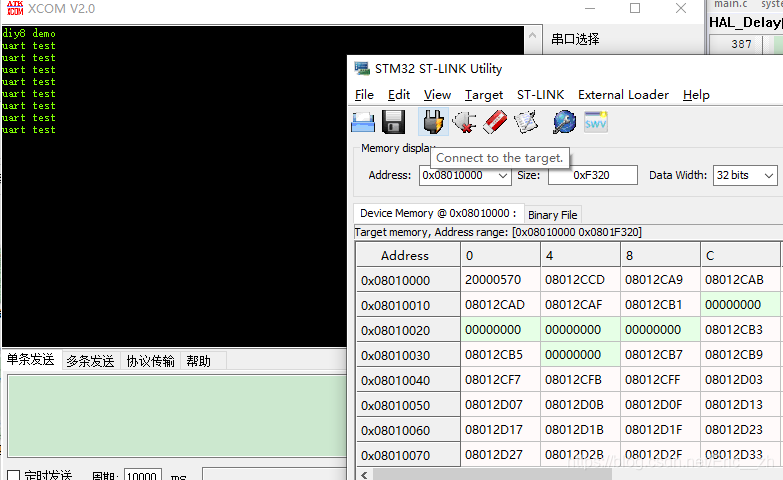Click the Disconnect from target icon
This screenshot has height=480, width=783.
tap(464, 122)
